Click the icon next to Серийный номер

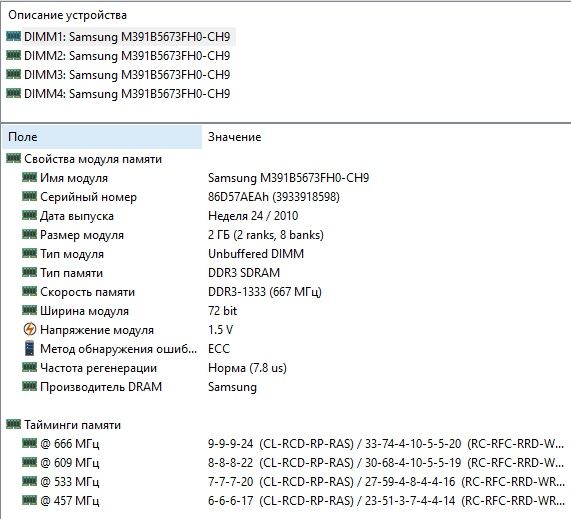pos(29,196)
